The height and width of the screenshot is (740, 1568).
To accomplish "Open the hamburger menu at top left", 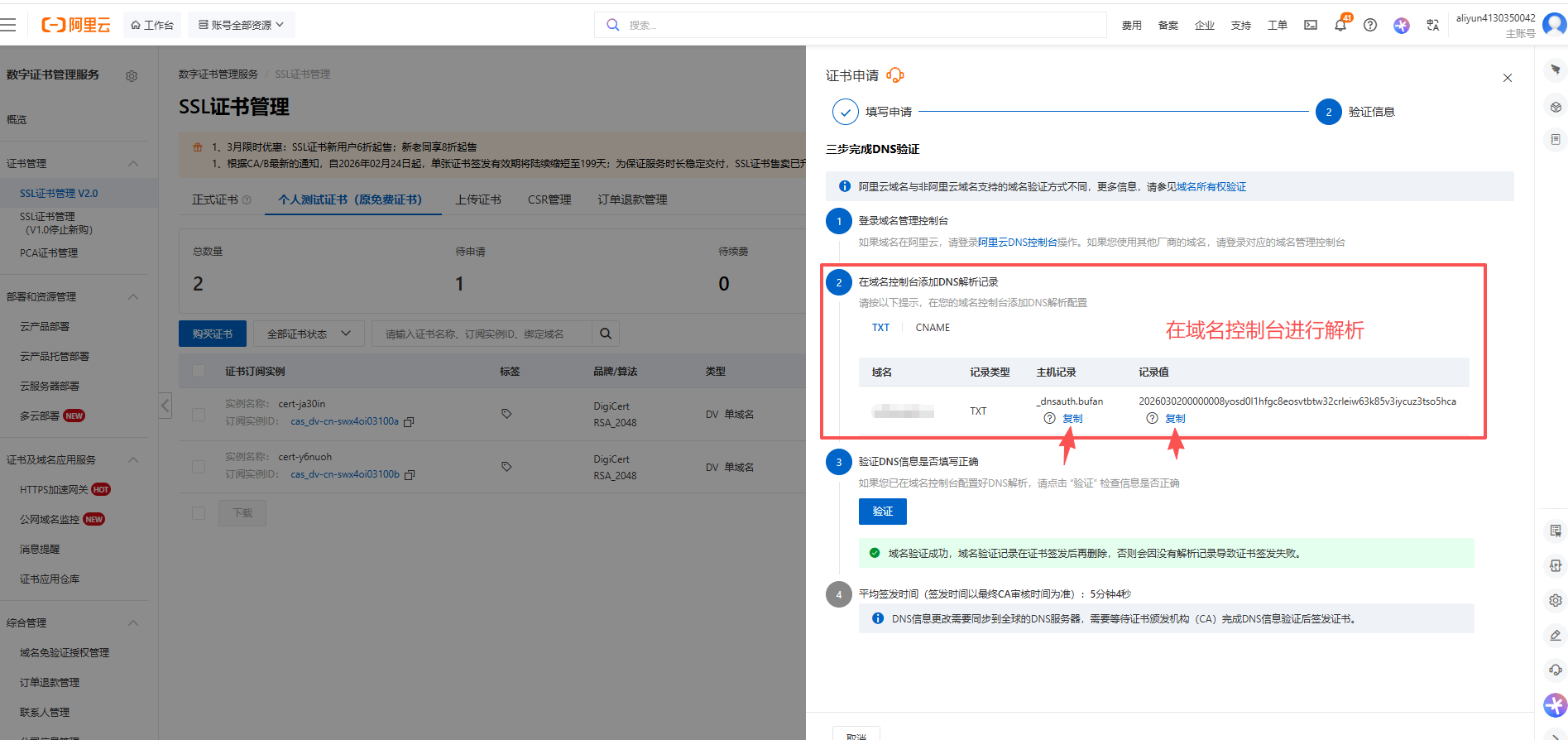I will 9,25.
